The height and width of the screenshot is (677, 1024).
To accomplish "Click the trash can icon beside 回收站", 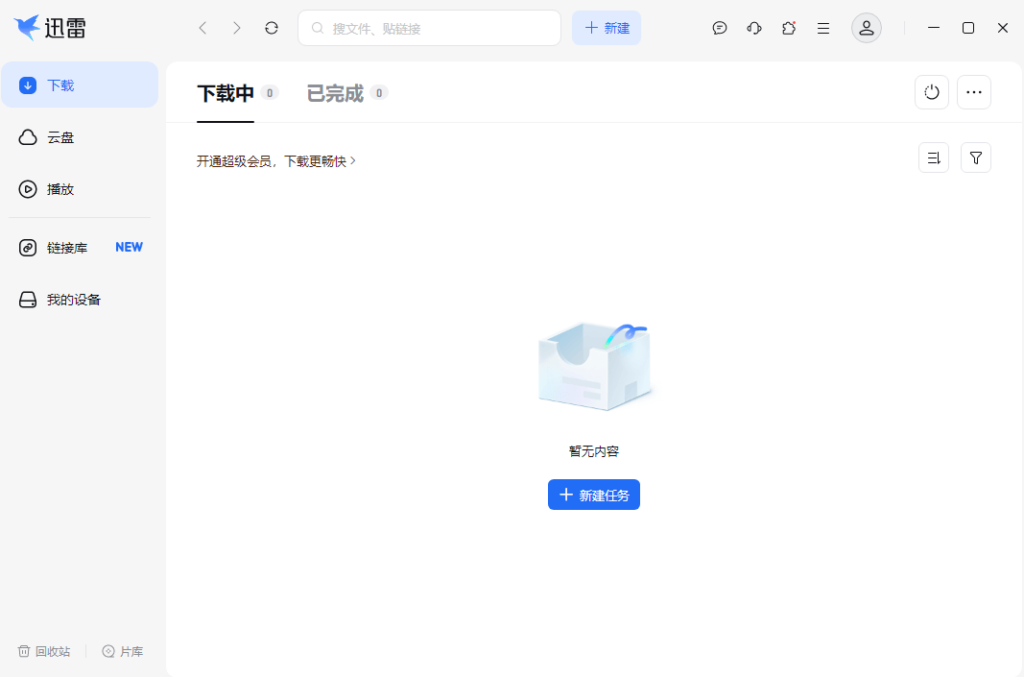I will pos(24,651).
